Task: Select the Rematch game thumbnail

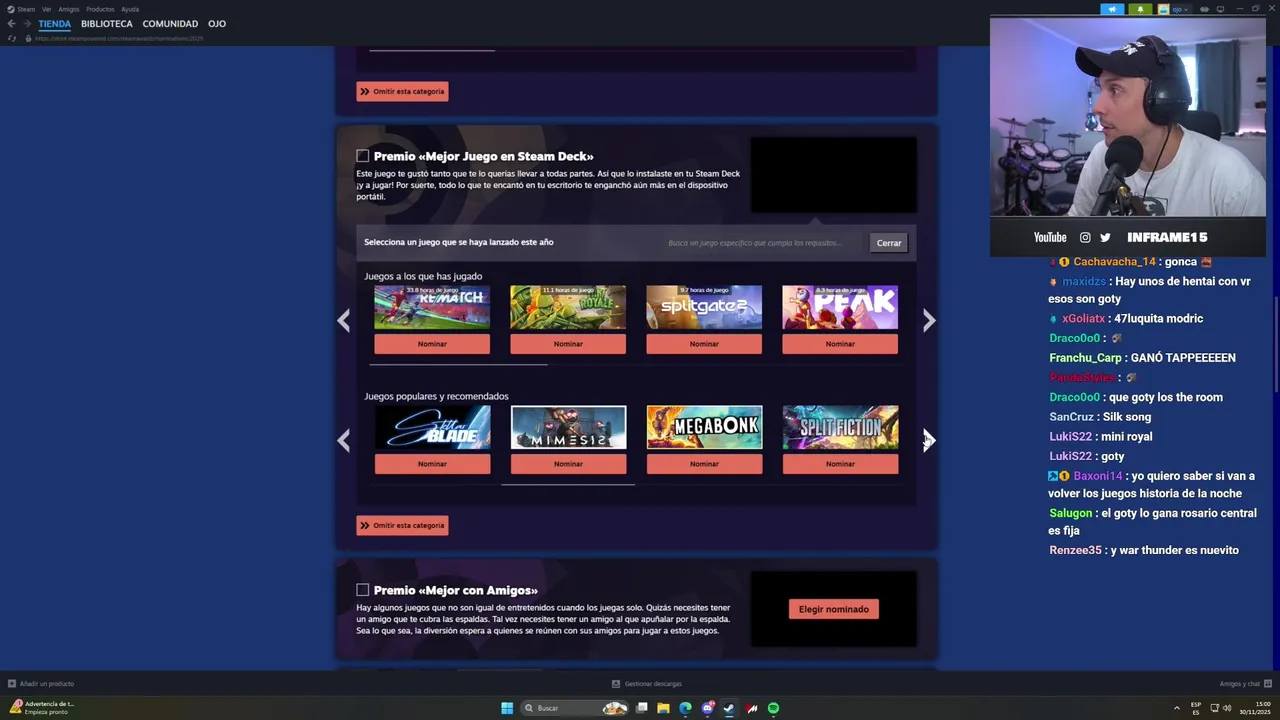Action: click(432, 307)
